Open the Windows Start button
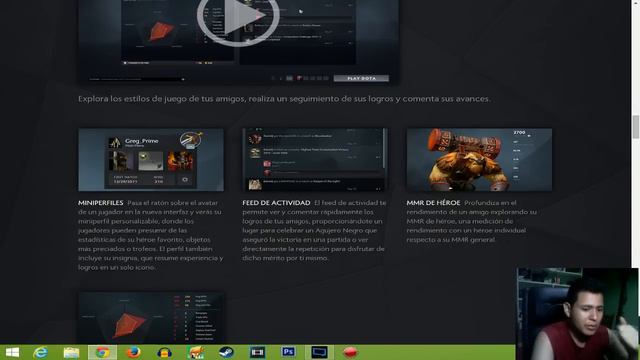The width and height of the screenshot is (640, 360). [12, 352]
